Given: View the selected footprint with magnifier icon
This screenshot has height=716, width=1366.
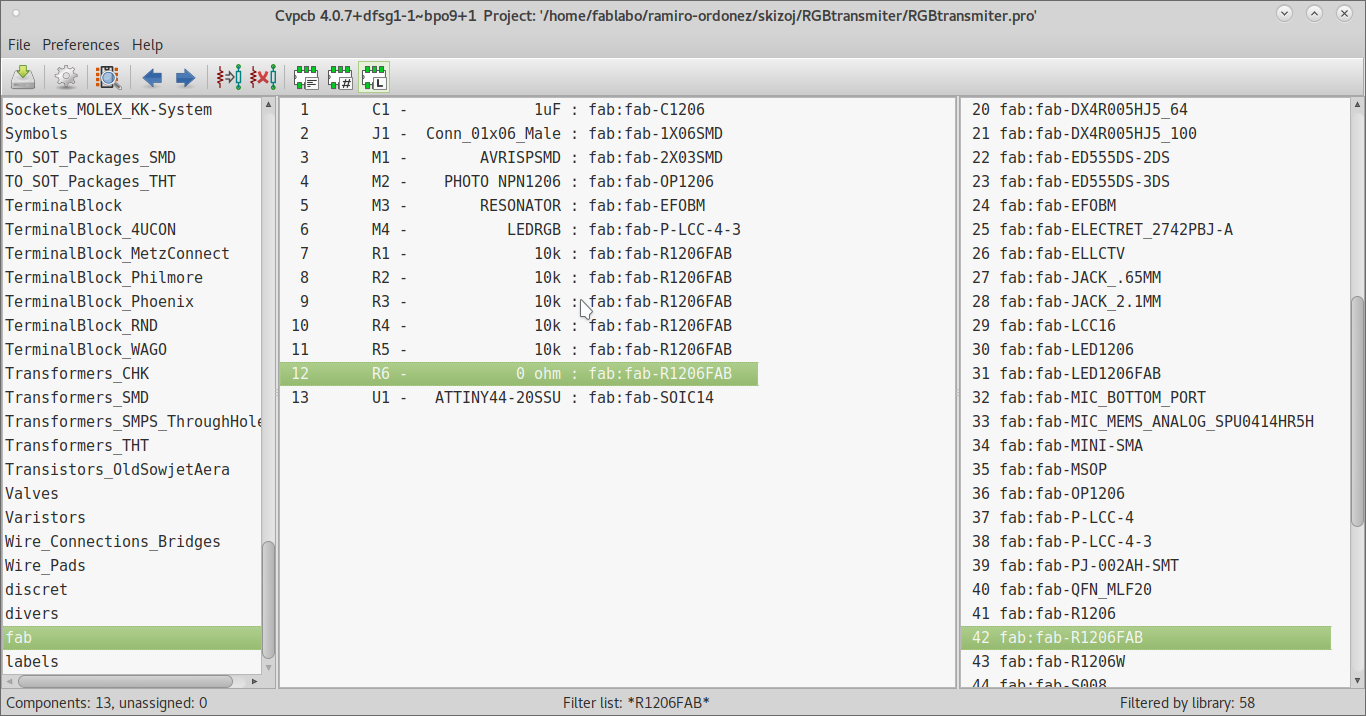Looking at the screenshot, I should click(108, 77).
